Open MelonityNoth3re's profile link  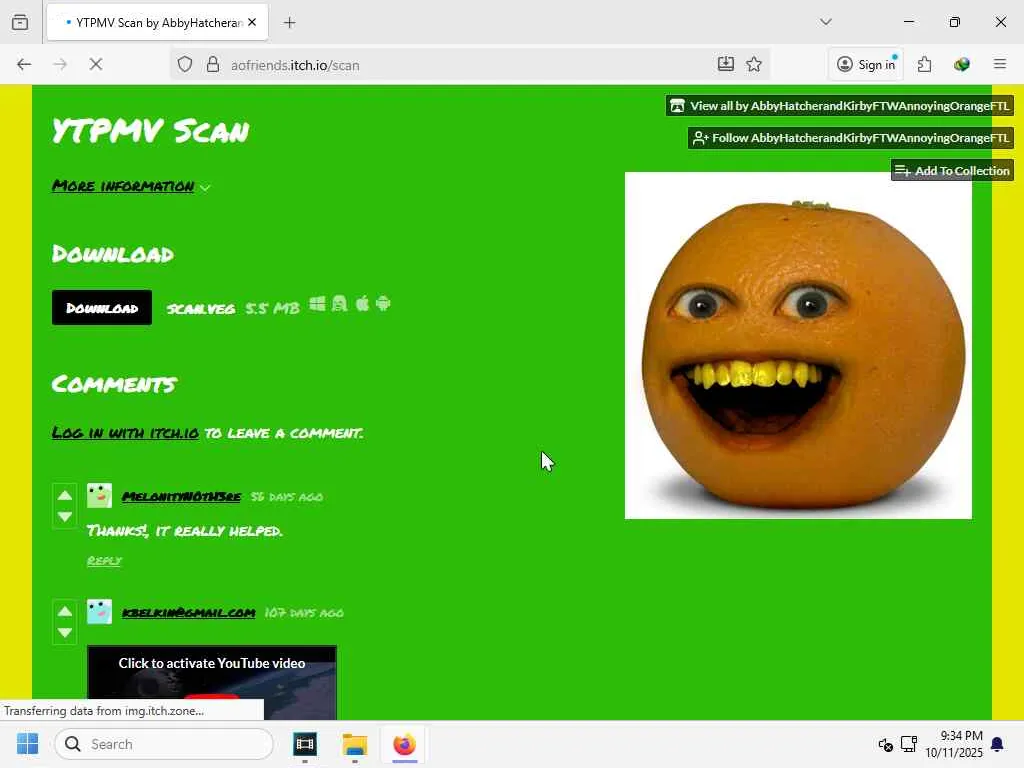pyautogui.click(x=182, y=497)
